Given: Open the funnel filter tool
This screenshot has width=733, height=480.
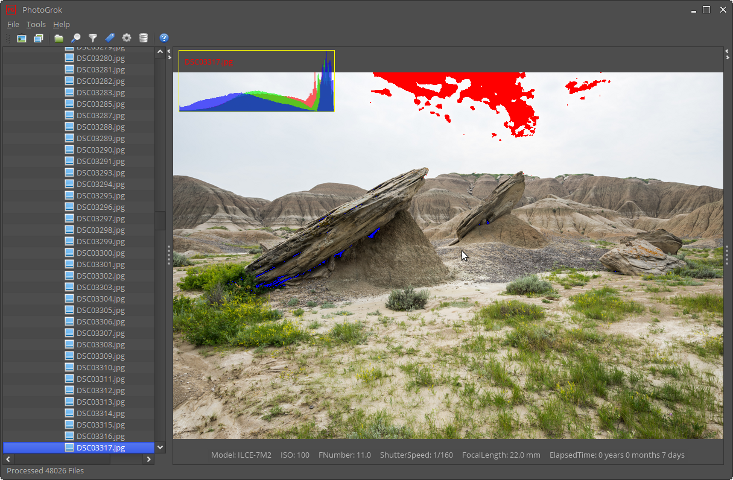Looking at the screenshot, I should [93, 38].
